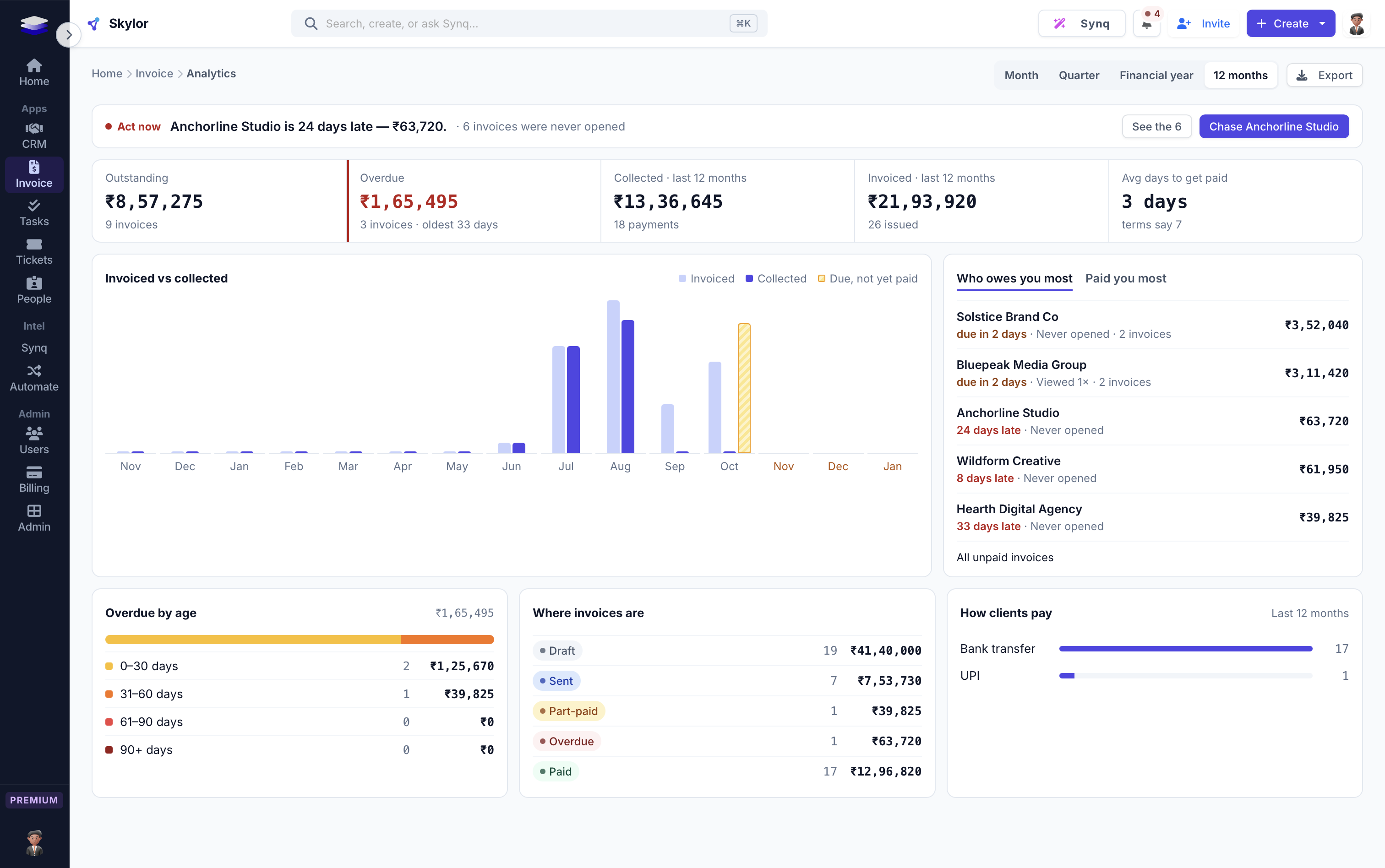Export the analytics report
1385x868 pixels.
coord(1324,75)
